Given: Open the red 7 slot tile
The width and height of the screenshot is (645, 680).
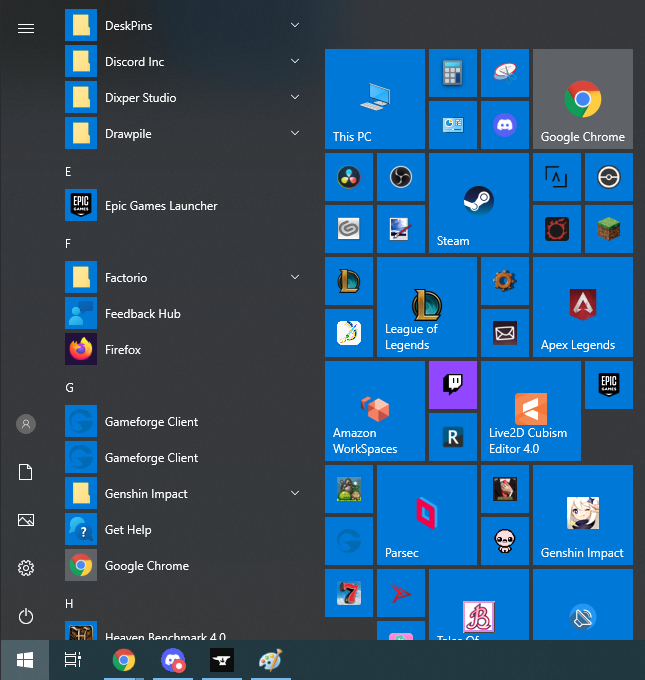Looking at the screenshot, I should click(349, 593).
